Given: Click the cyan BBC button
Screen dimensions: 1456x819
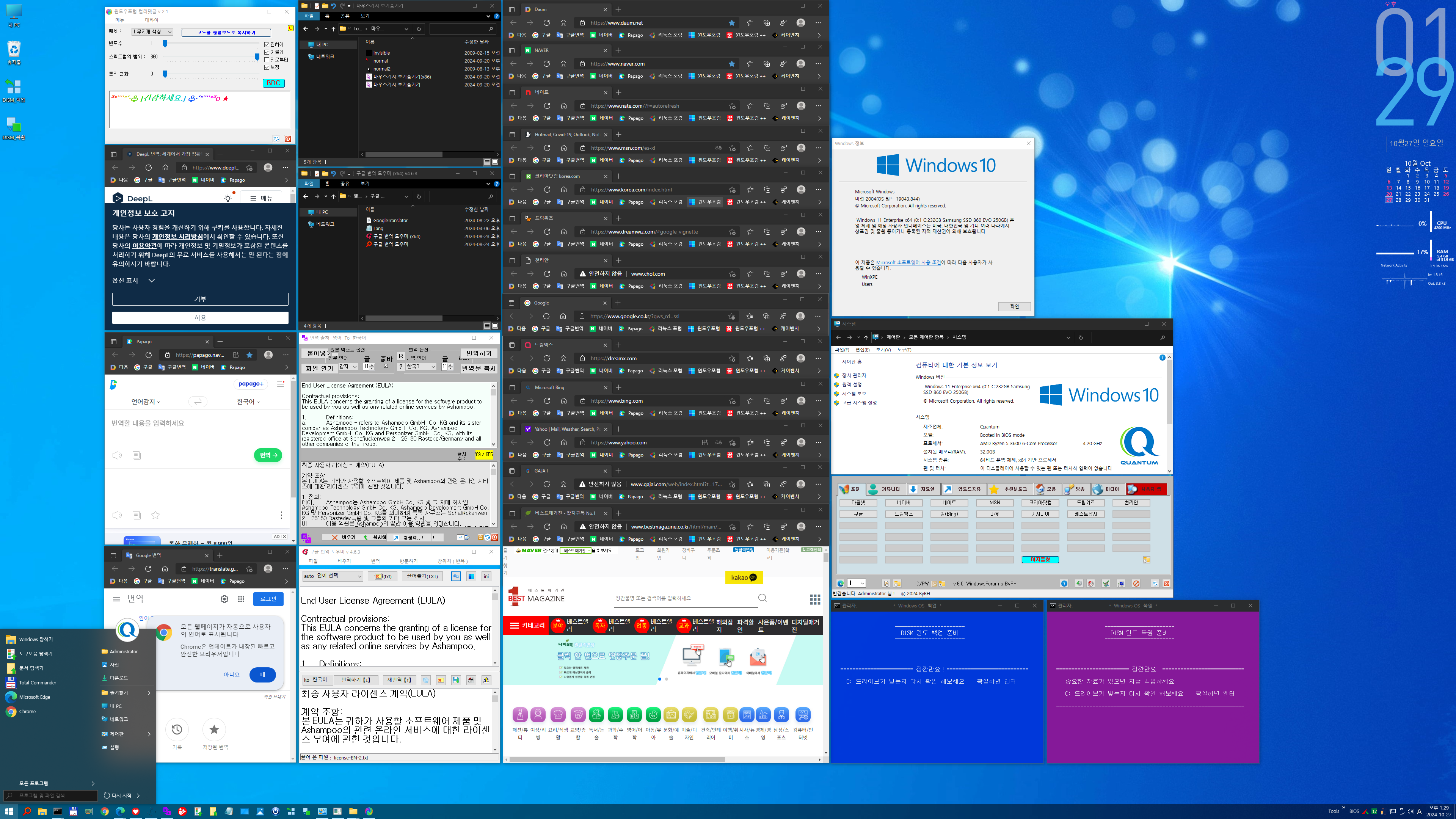Looking at the screenshot, I should point(273,83).
